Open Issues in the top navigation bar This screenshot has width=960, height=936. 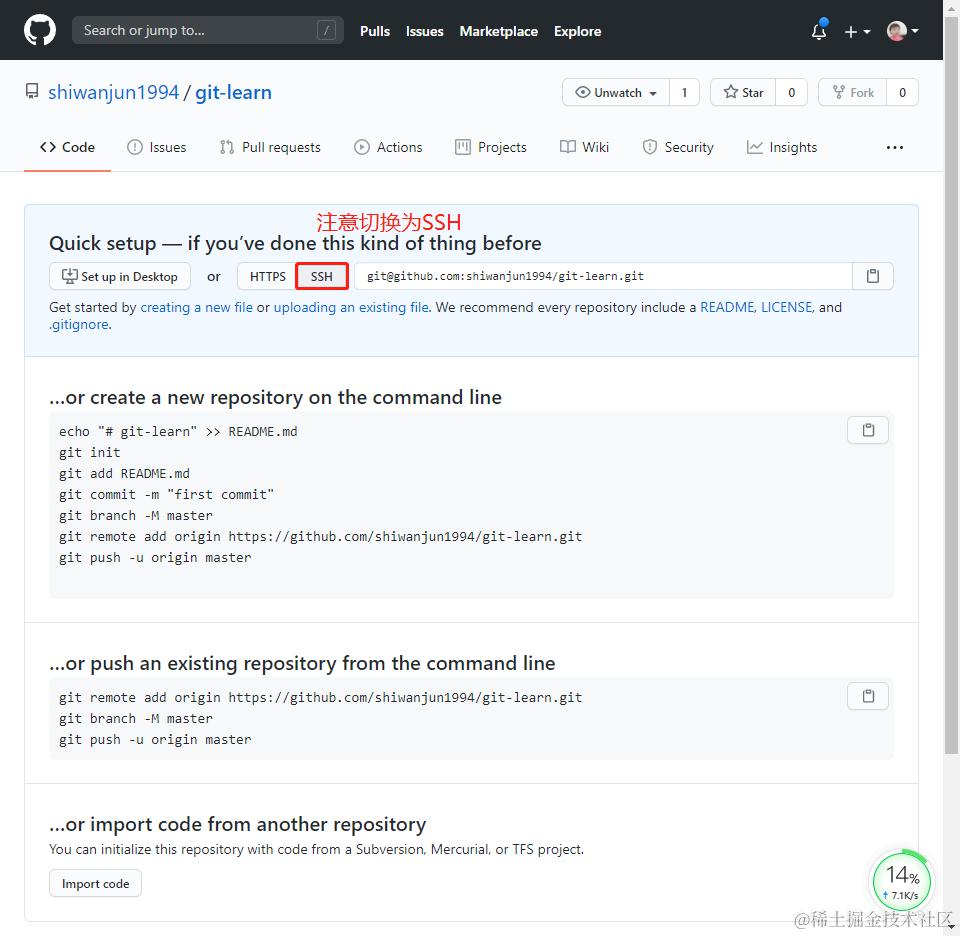(x=424, y=31)
